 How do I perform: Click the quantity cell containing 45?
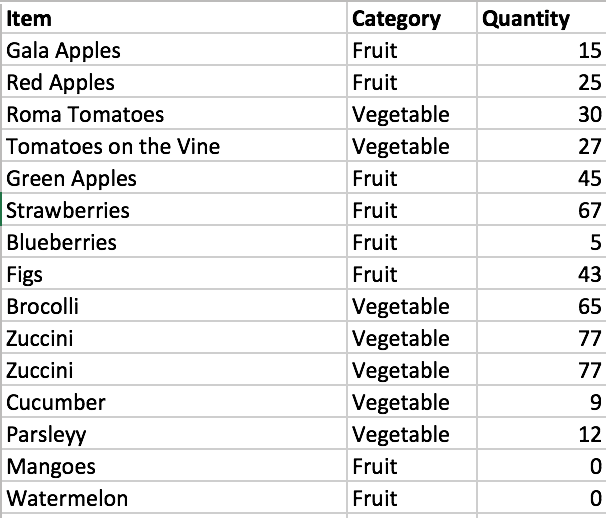(x=540, y=178)
